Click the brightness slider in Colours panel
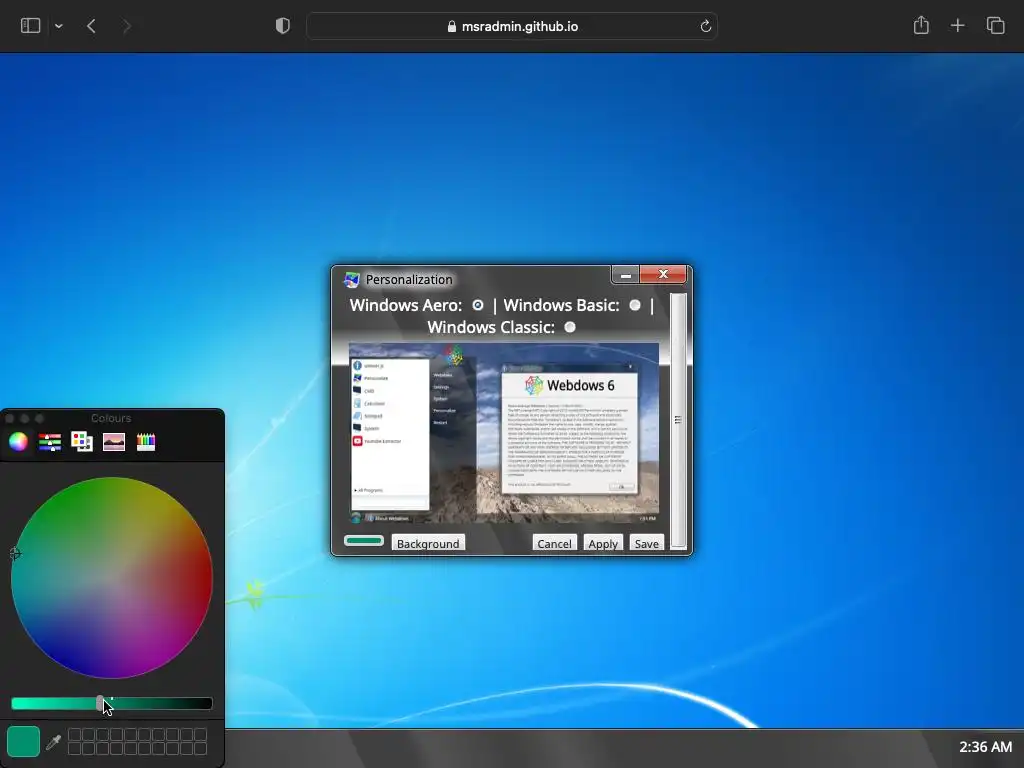Viewport: 1024px width, 768px height. tap(112, 703)
